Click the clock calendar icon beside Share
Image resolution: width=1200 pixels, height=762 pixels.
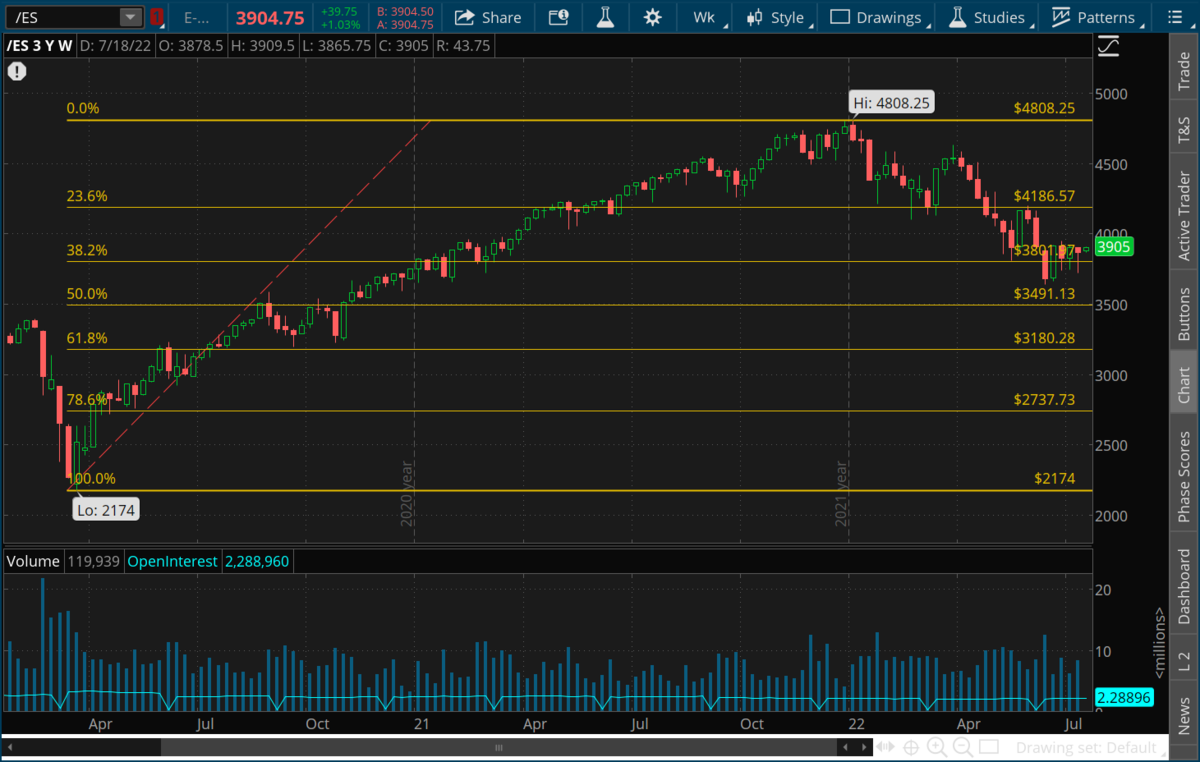(x=556, y=17)
